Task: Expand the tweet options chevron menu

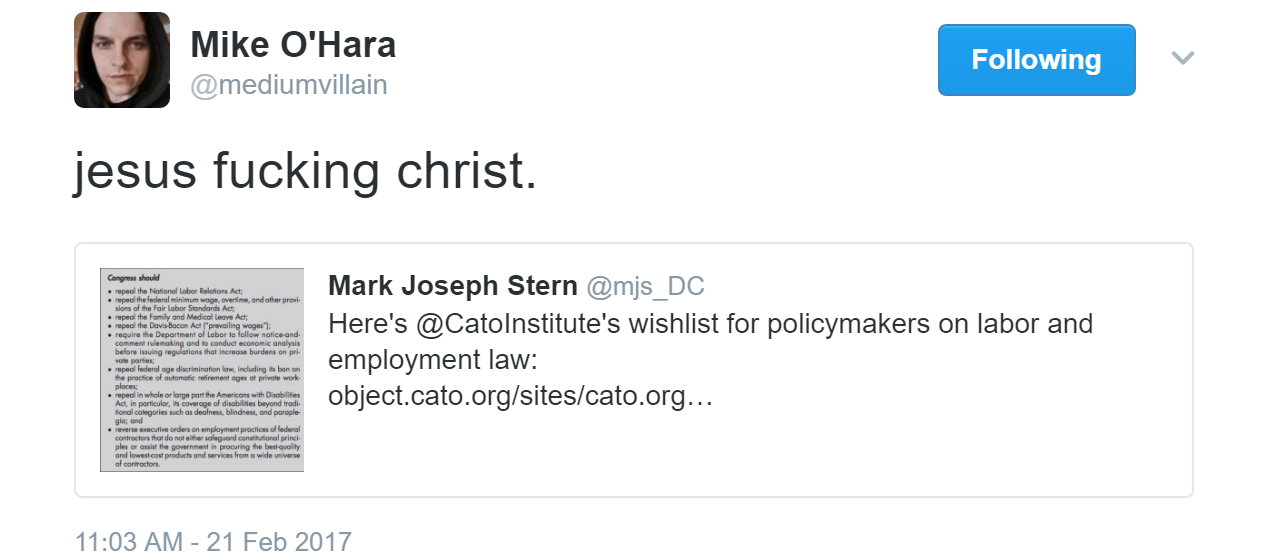Action: [x=1183, y=59]
